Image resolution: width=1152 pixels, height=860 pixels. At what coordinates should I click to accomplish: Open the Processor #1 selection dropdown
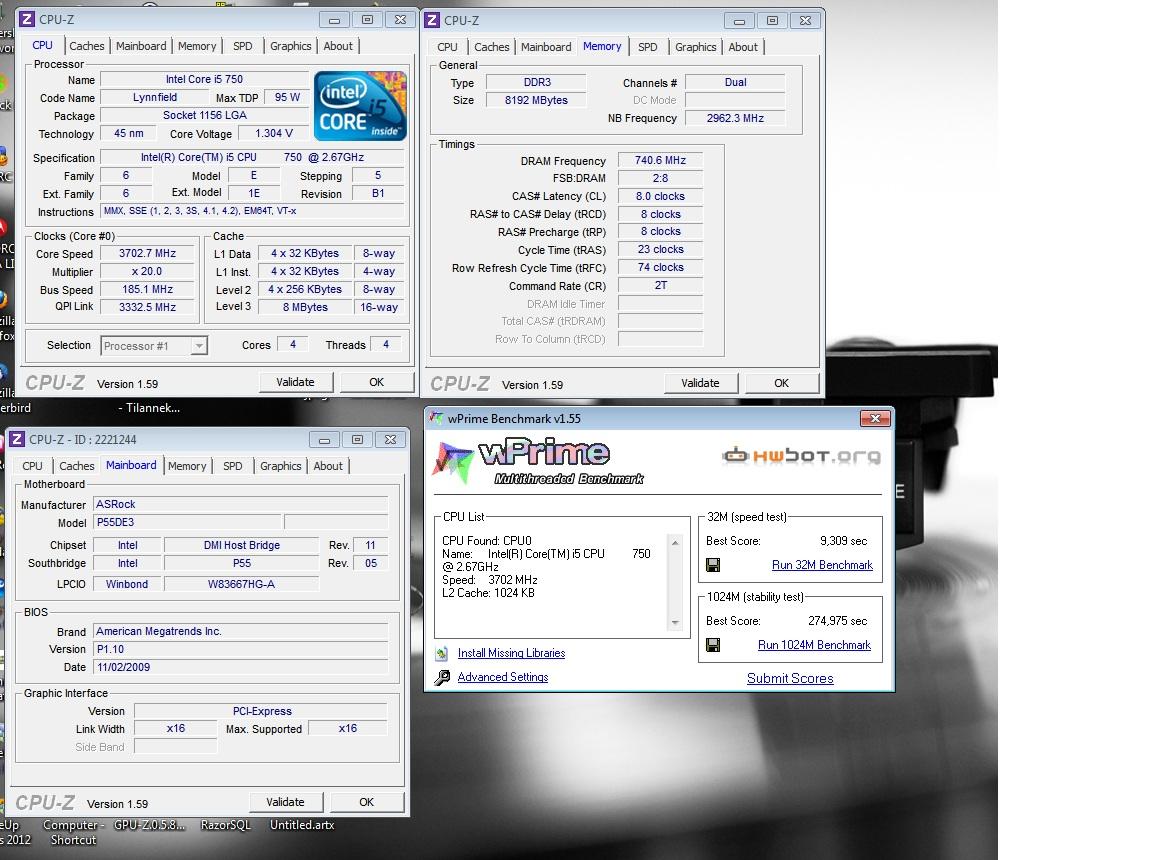point(198,346)
